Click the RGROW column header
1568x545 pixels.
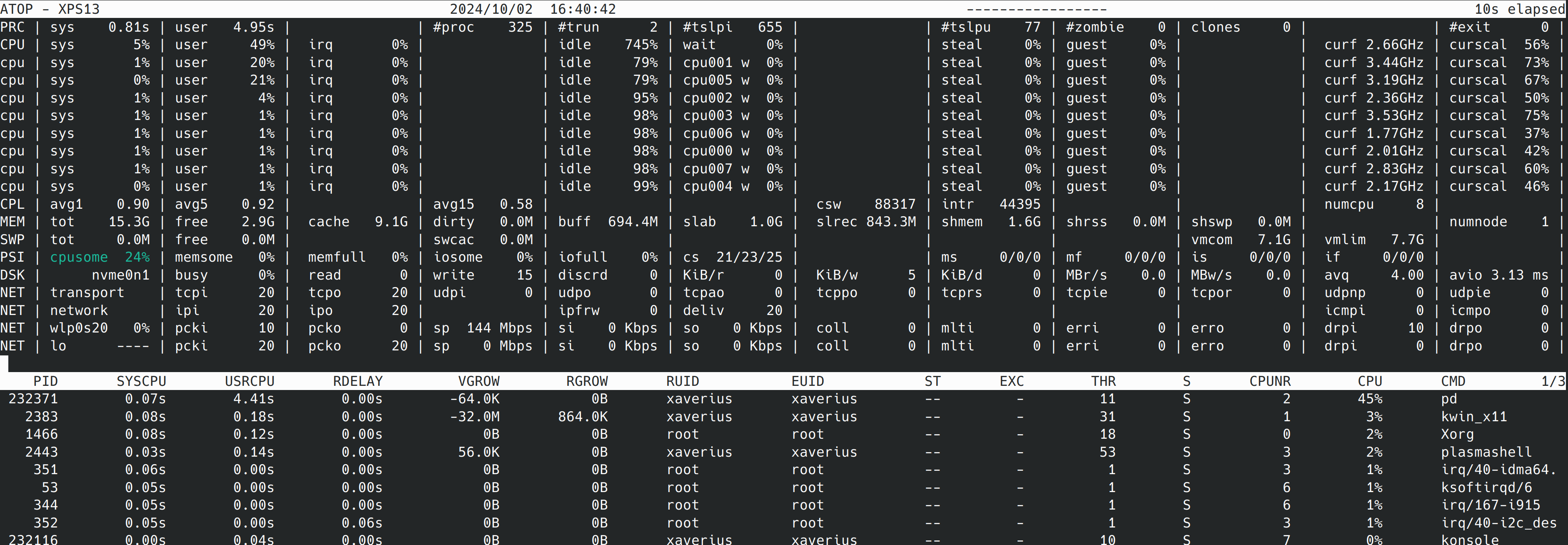pos(587,381)
